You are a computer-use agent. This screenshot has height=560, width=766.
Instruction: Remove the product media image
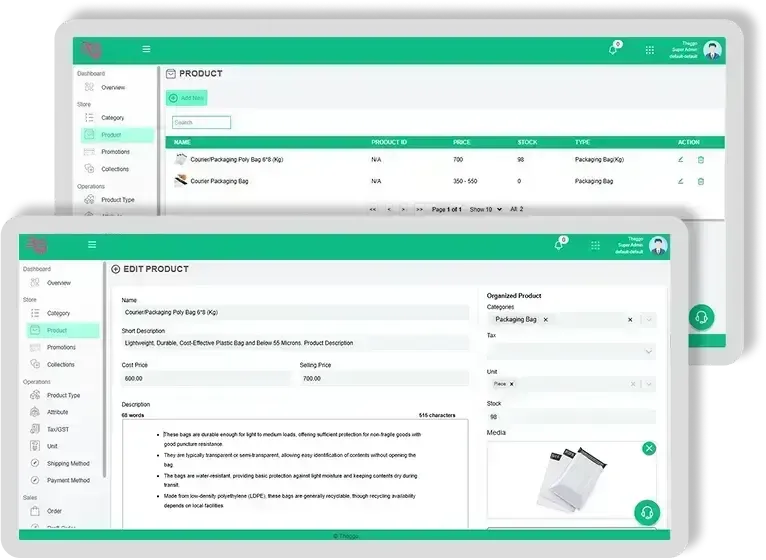649,448
